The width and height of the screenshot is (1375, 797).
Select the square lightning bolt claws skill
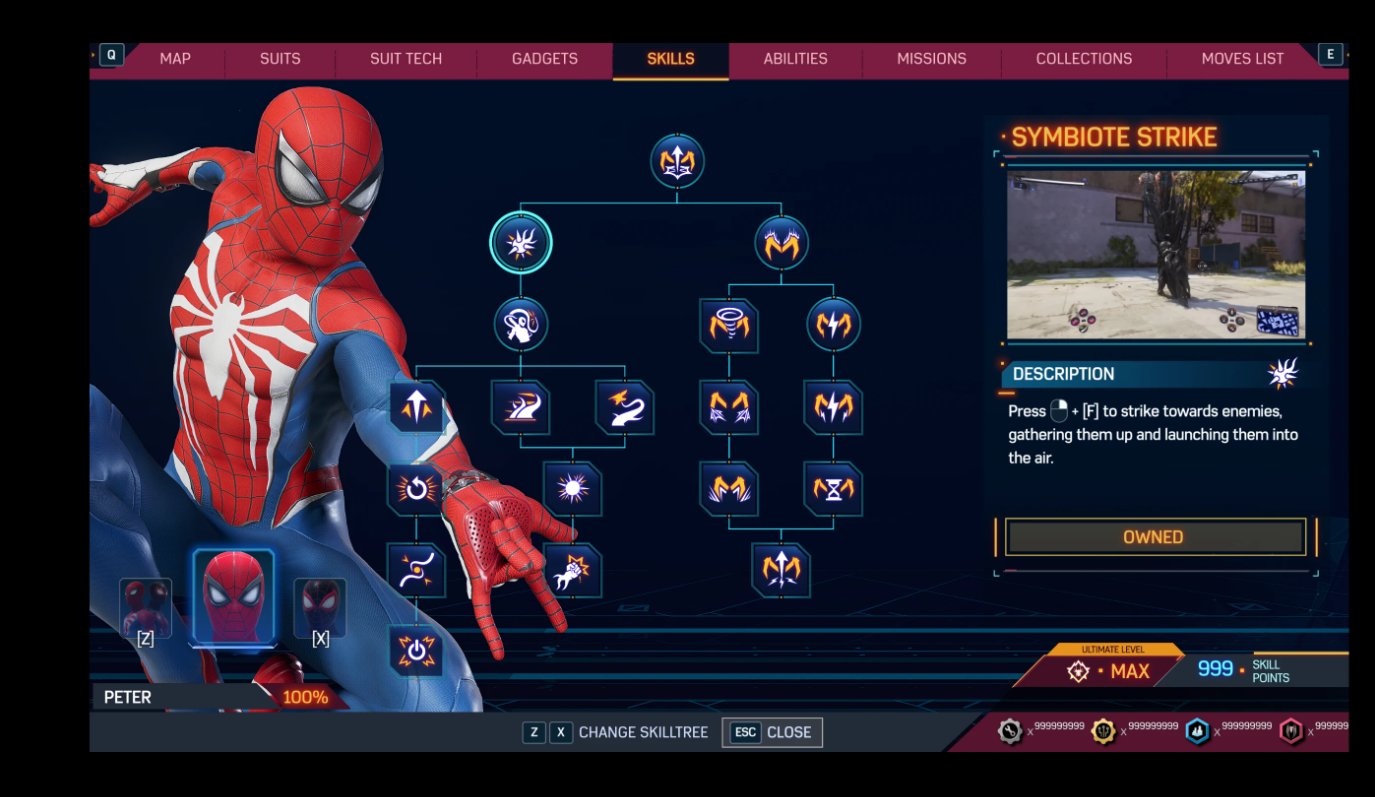tap(833, 407)
